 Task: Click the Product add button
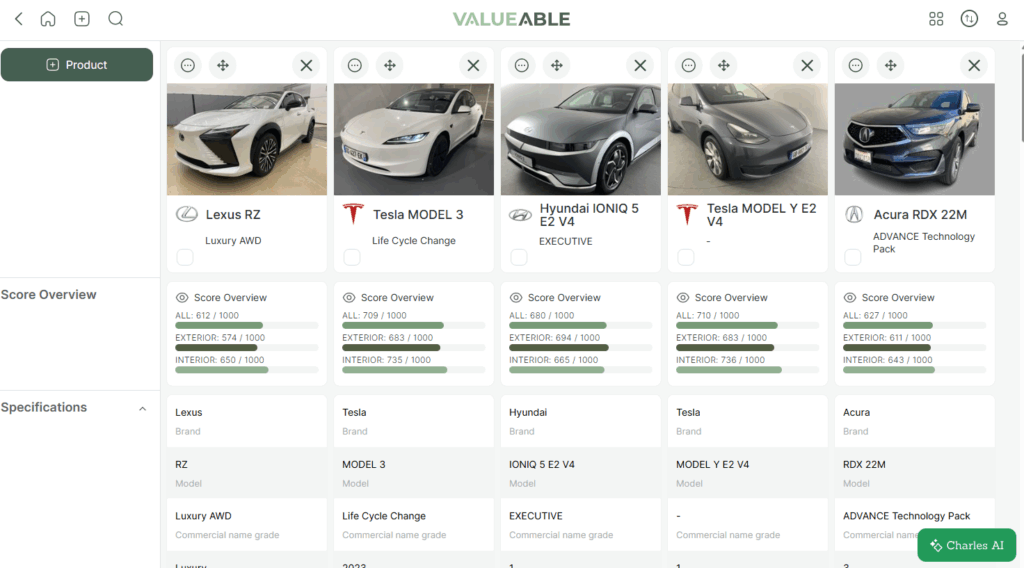[x=77, y=65]
